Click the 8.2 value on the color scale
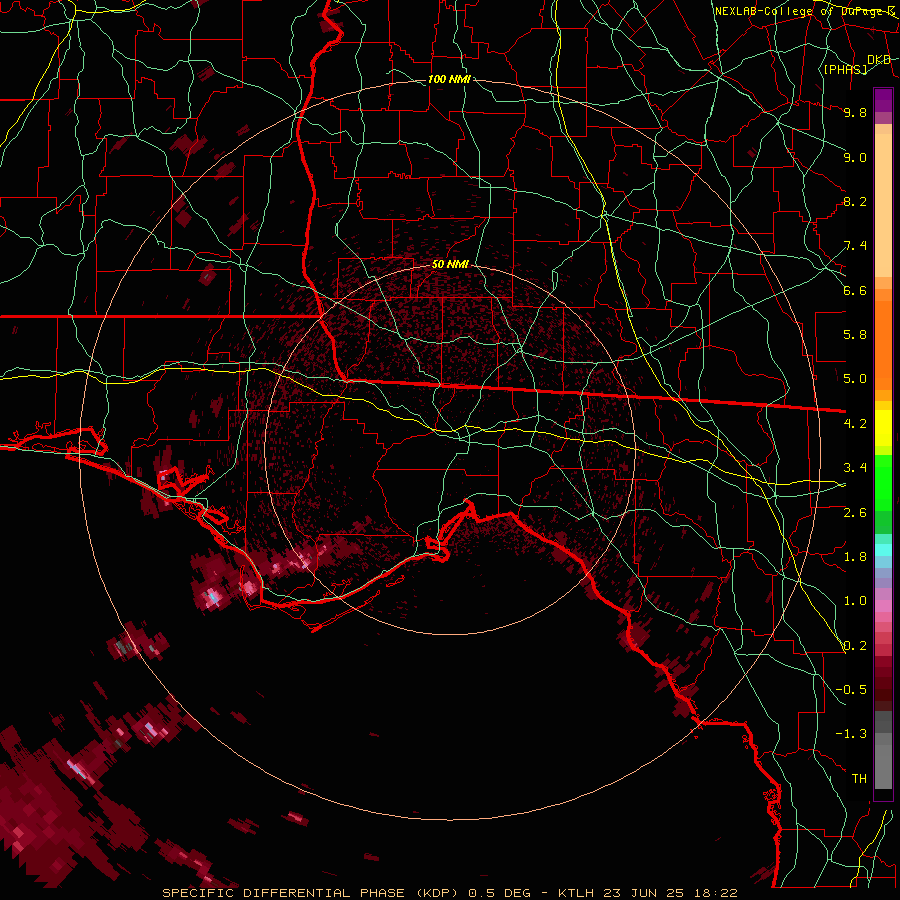 (x=855, y=201)
